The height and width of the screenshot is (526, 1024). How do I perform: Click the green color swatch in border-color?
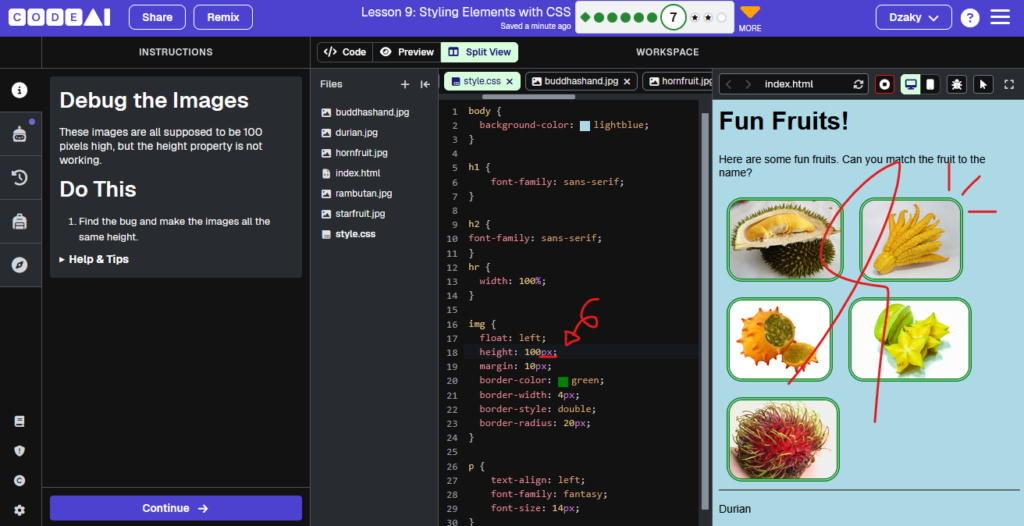click(563, 381)
